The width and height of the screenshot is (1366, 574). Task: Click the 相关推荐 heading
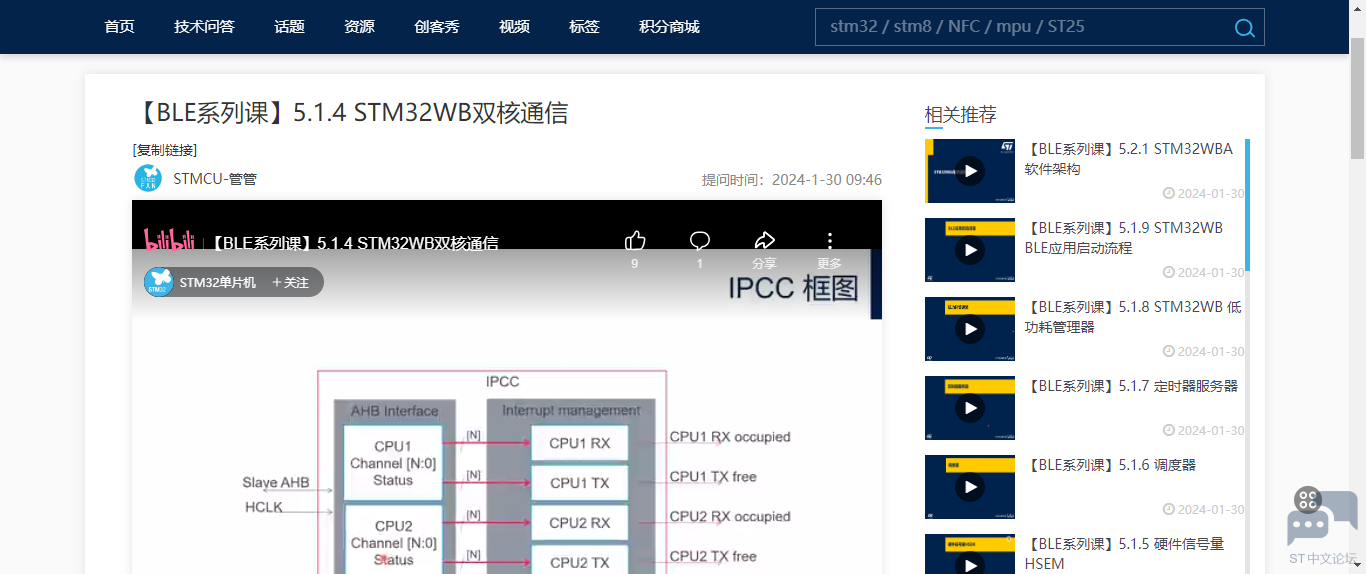click(960, 114)
